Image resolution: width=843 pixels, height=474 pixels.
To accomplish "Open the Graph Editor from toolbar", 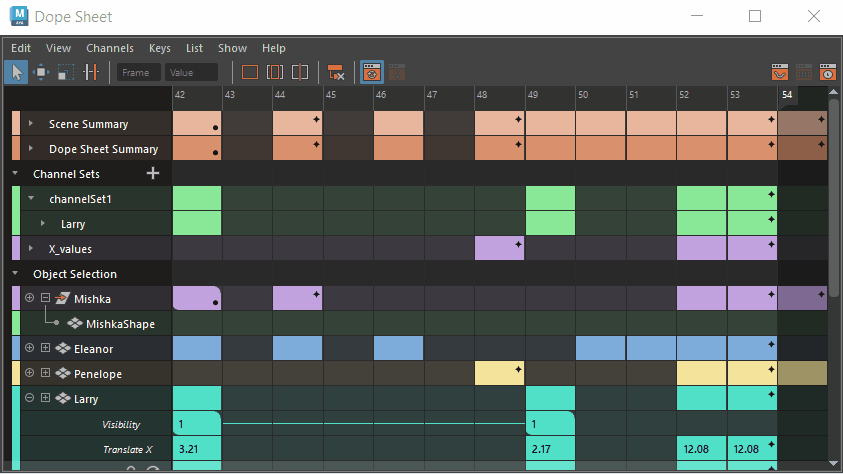I will tap(780, 72).
